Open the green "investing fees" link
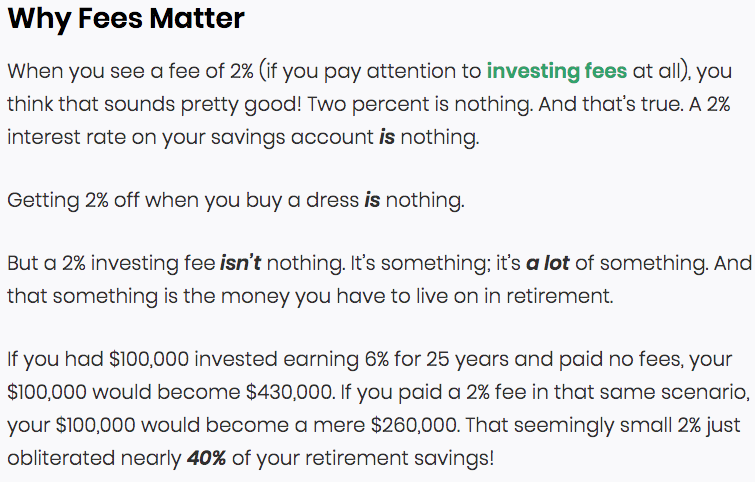755x482 pixels. click(x=557, y=71)
